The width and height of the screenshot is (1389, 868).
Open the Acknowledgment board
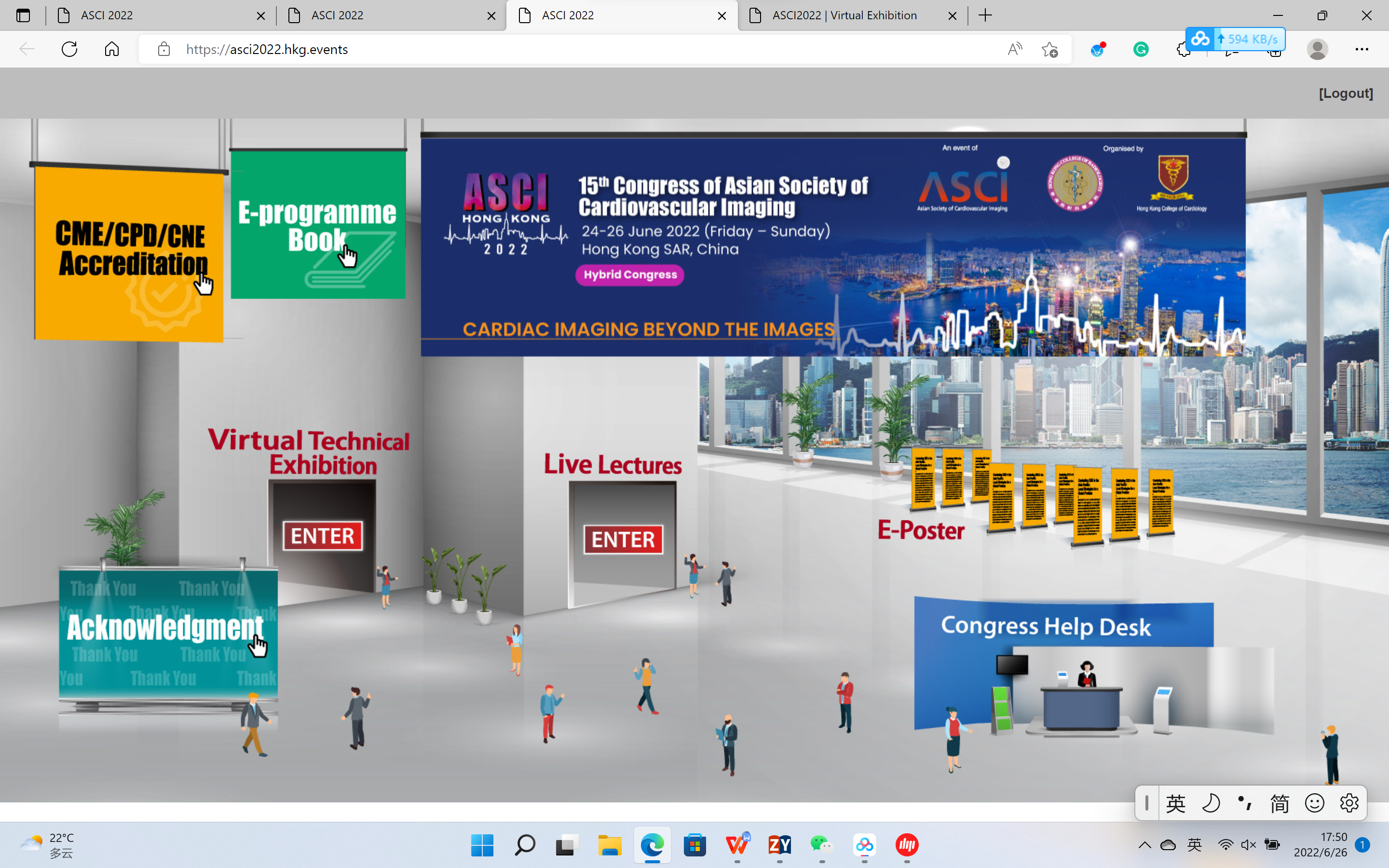point(168,634)
